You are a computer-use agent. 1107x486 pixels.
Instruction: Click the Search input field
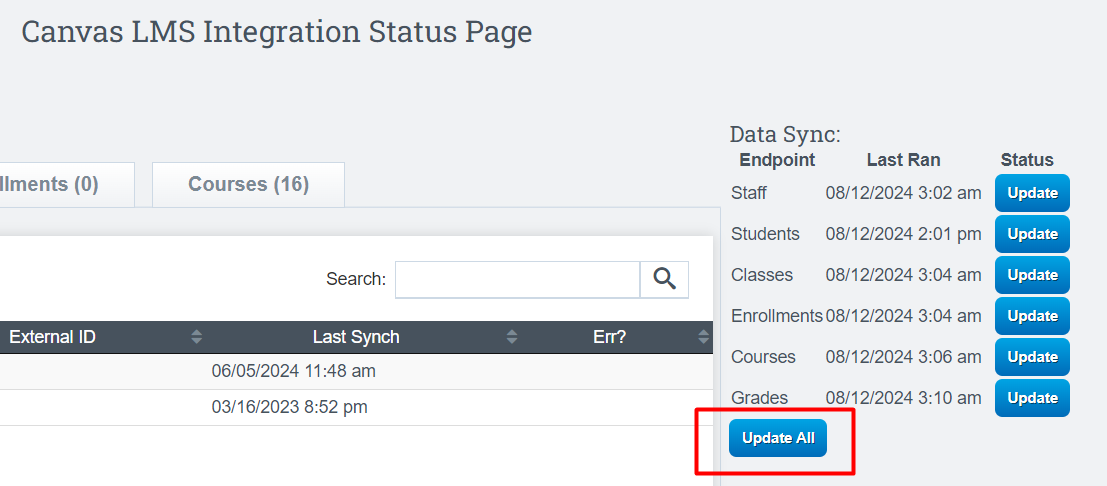pos(517,280)
